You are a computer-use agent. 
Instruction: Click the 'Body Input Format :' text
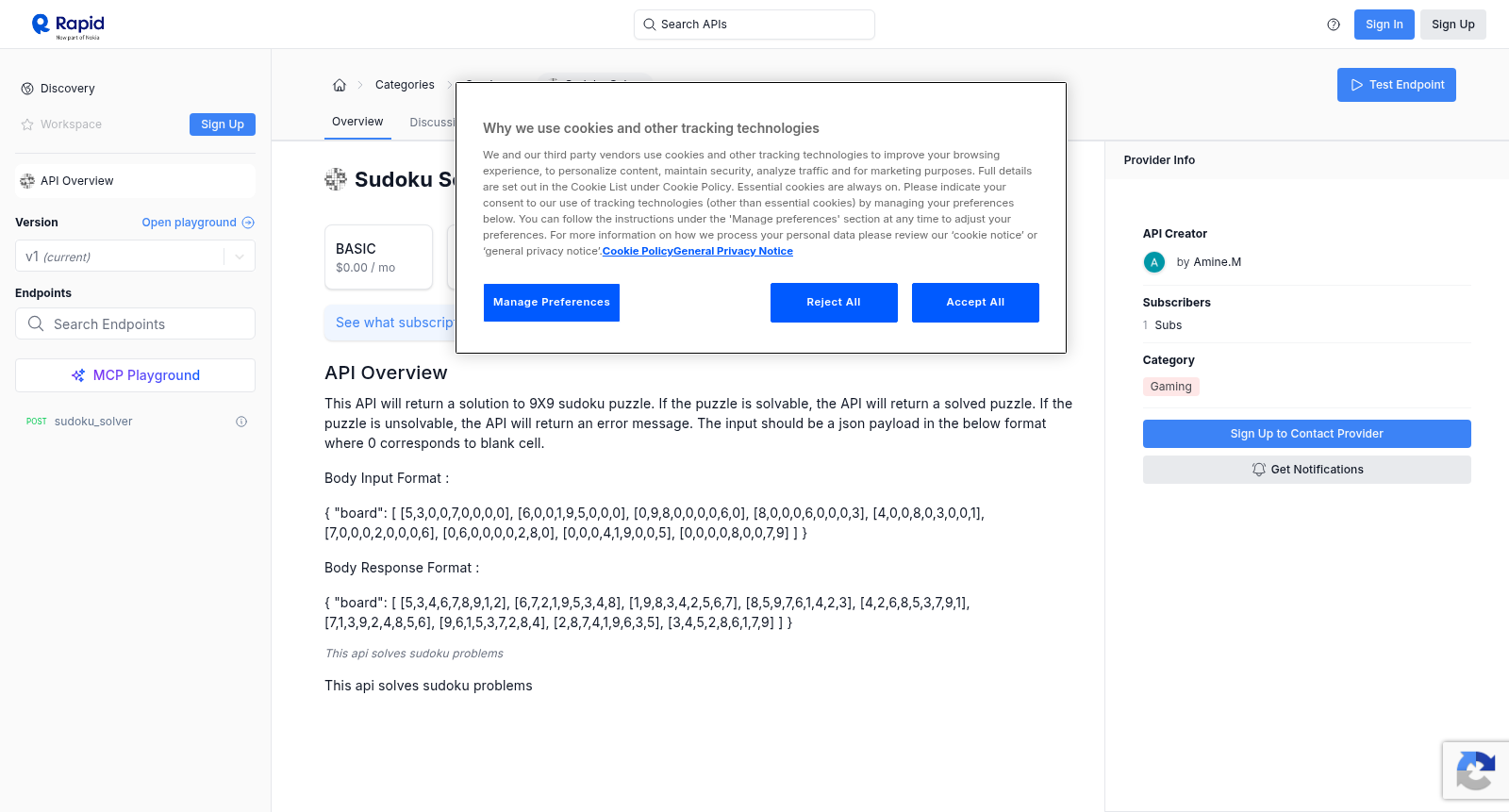[x=387, y=478]
